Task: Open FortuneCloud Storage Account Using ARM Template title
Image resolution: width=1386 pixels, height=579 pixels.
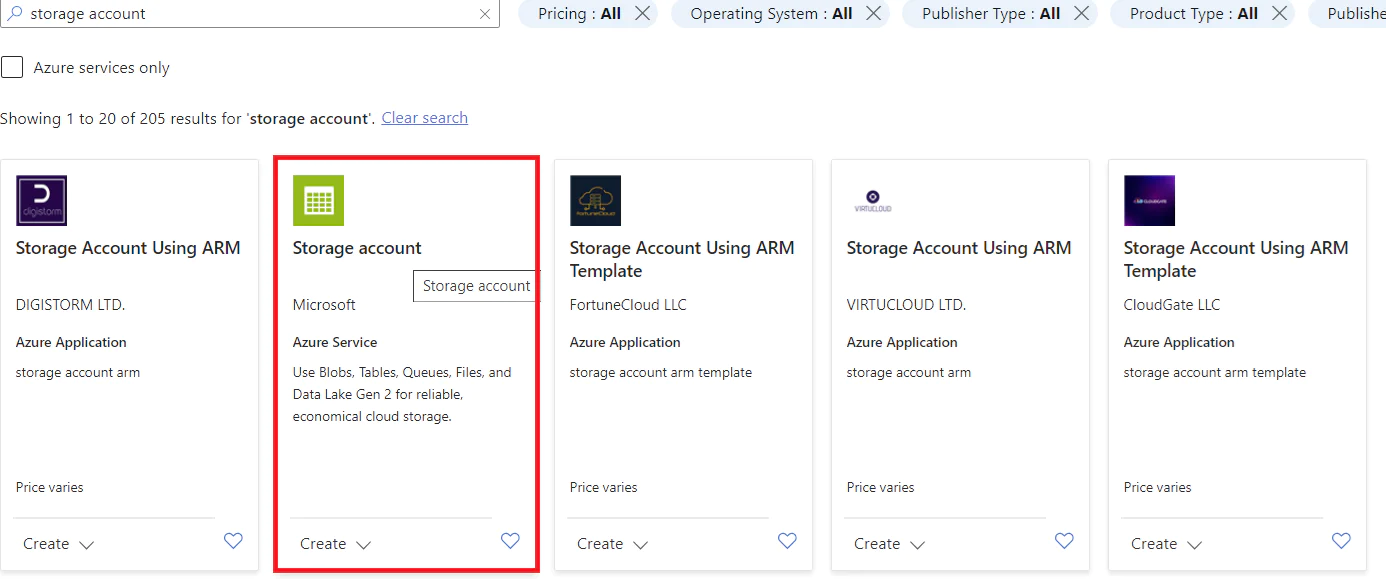Action: [x=682, y=259]
